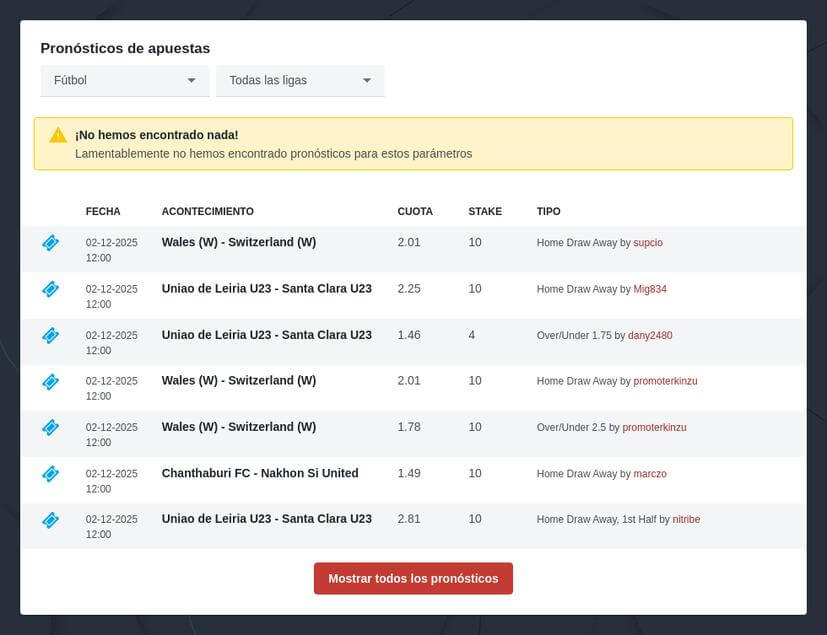Click the nitribe tipster link

coord(684,519)
